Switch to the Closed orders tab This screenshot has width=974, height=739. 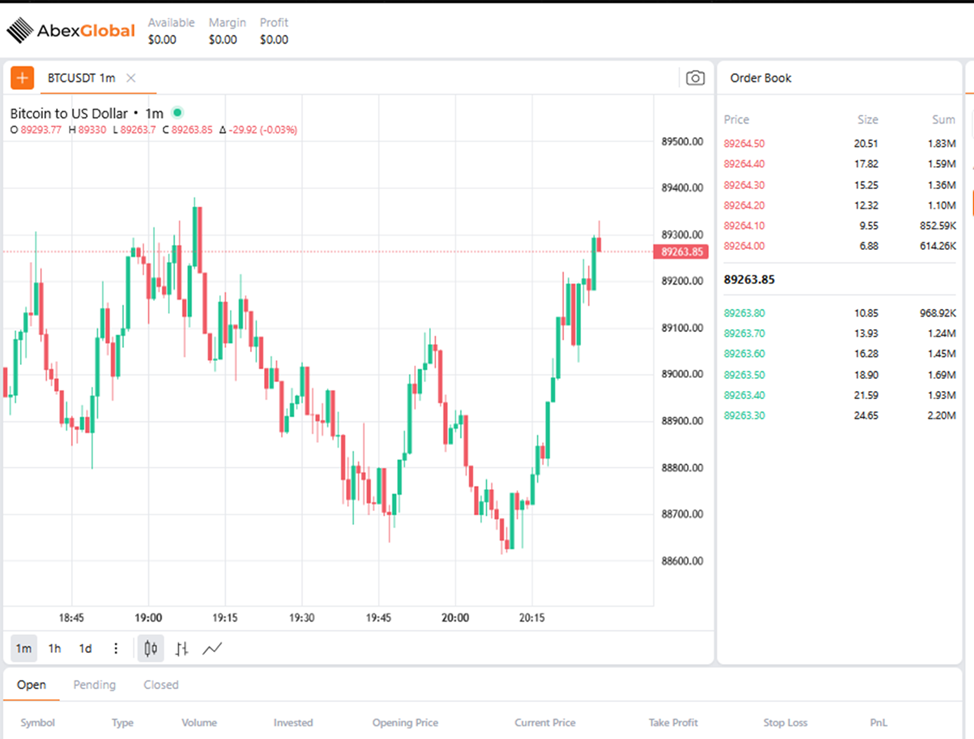coord(160,685)
